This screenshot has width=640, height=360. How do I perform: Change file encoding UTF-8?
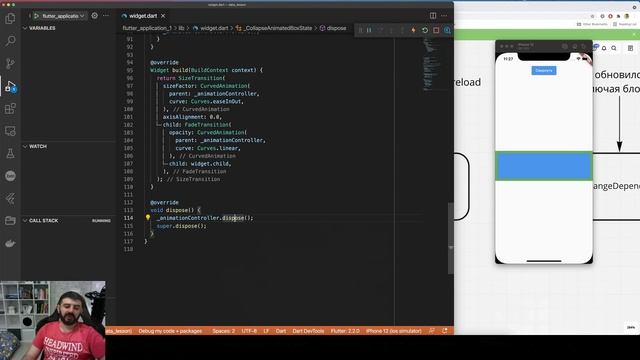pos(249,331)
